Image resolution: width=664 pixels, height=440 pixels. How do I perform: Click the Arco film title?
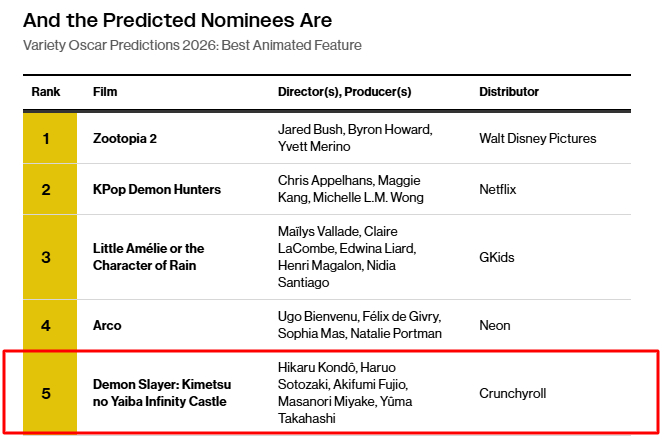pos(107,325)
